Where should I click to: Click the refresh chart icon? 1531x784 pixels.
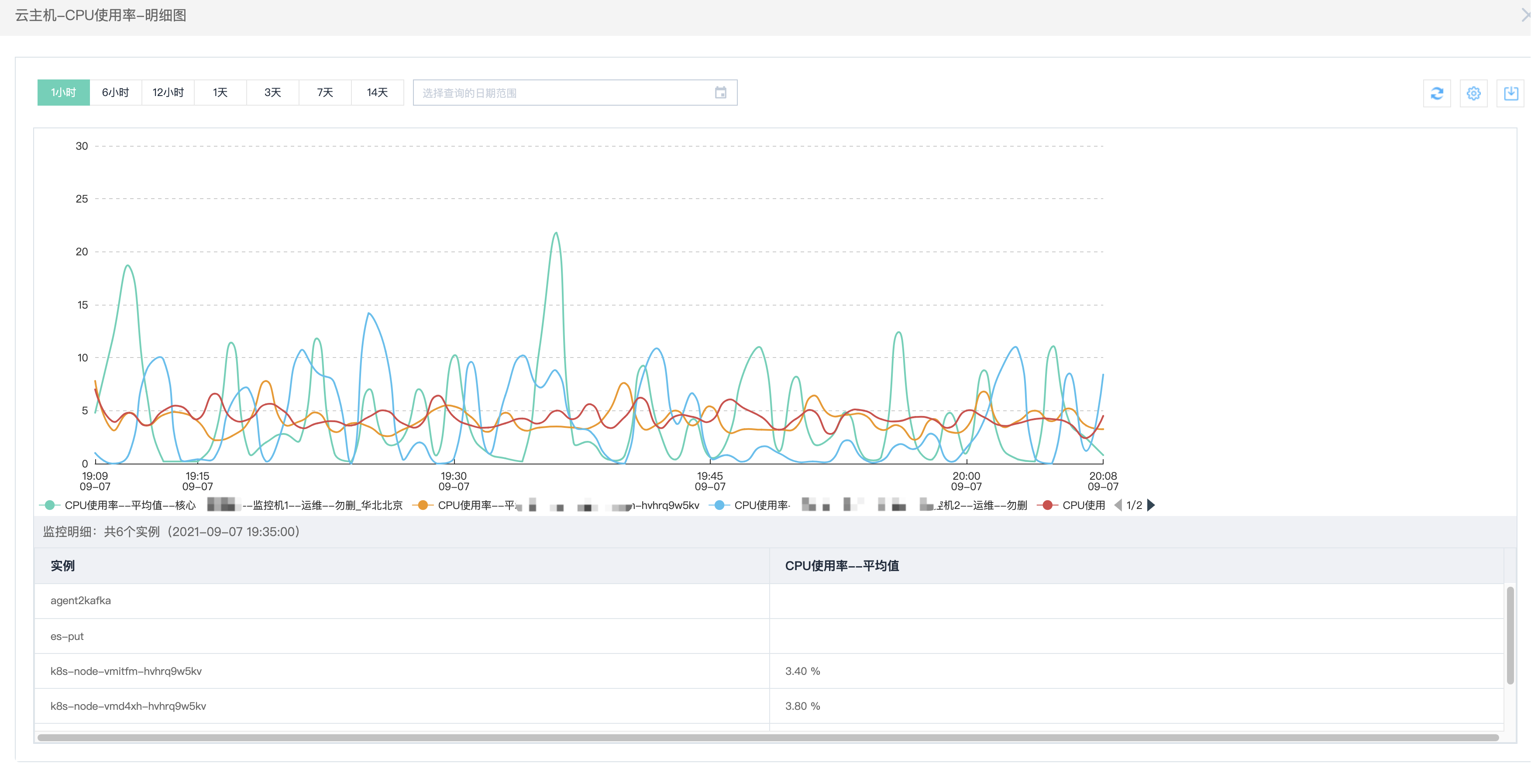(1437, 93)
